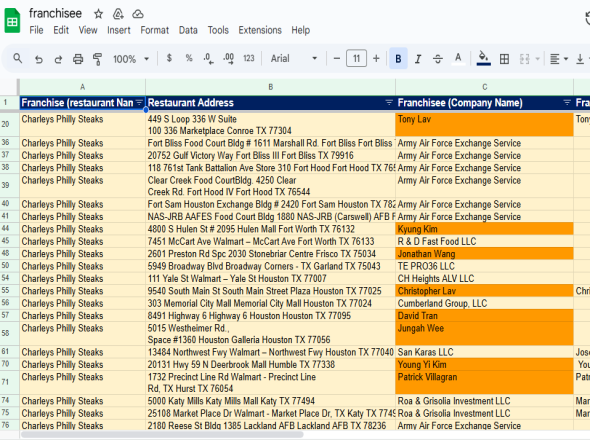Open the text color picker

pos(458,58)
